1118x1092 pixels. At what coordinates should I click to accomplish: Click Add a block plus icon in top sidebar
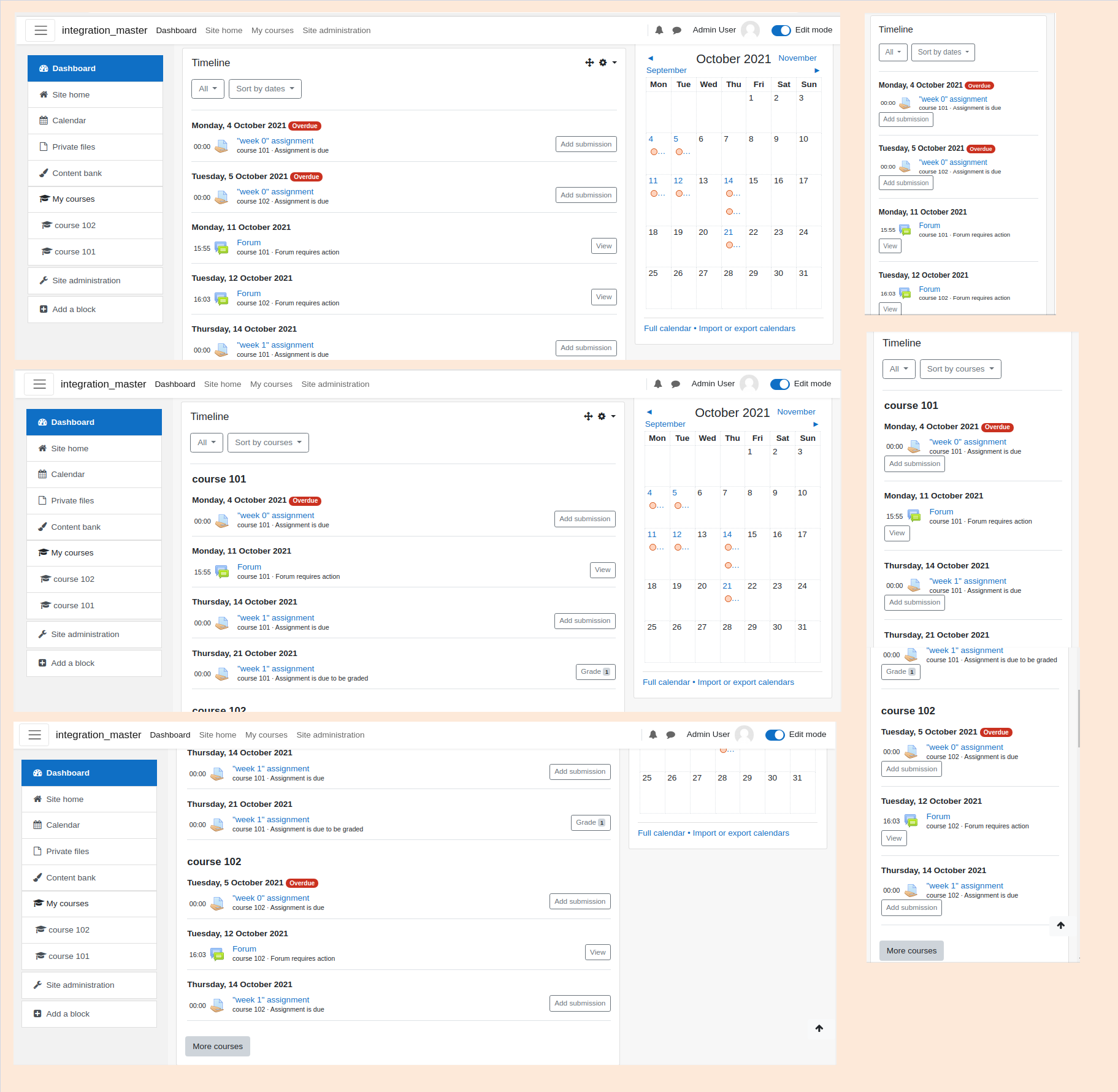(x=44, y=310)
